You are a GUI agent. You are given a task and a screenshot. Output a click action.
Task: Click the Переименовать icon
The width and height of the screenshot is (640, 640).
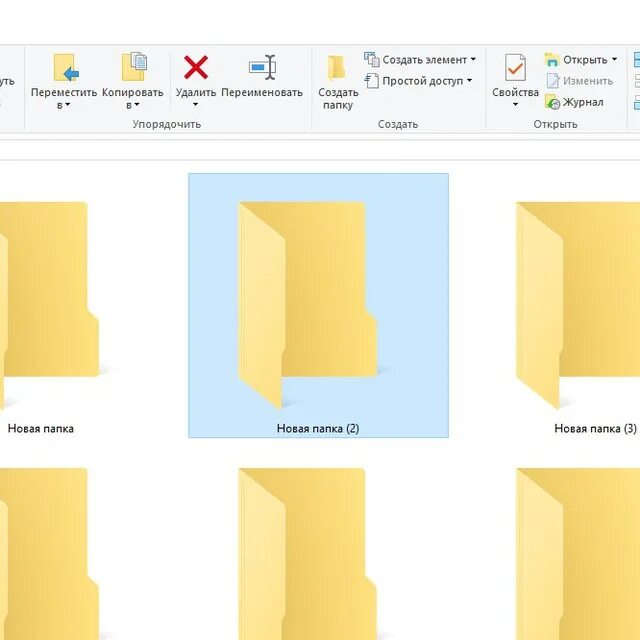(x=262, y=67)
